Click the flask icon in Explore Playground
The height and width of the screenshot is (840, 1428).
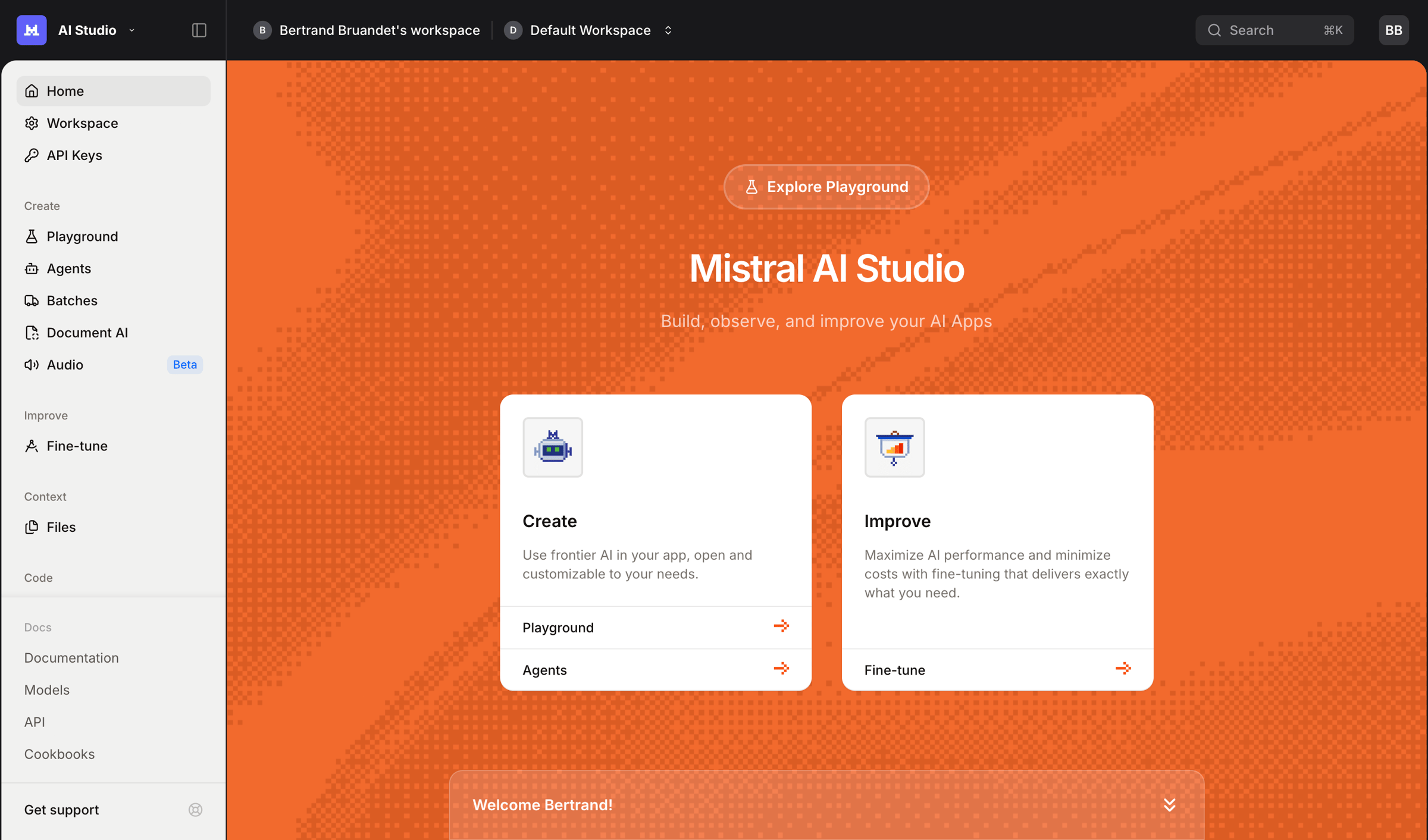pos(751,187)
